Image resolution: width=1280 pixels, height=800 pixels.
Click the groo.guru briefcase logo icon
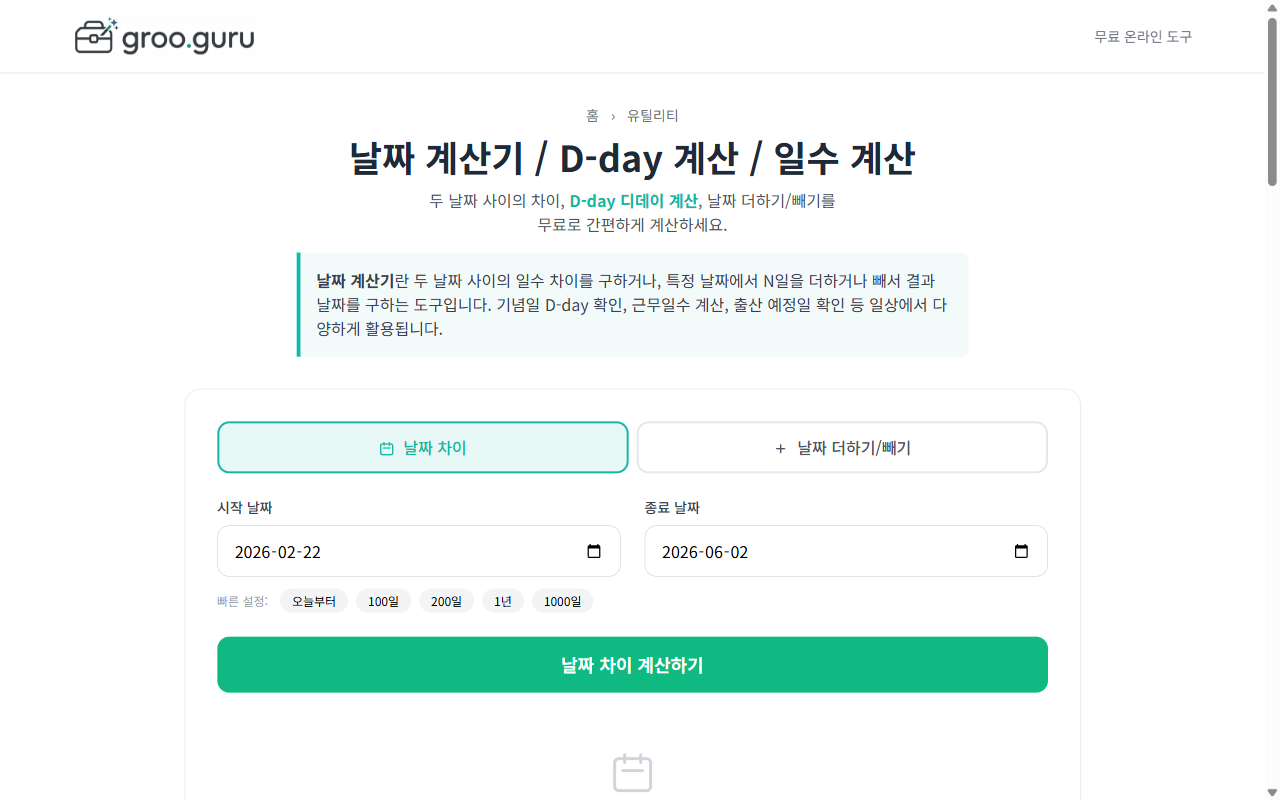[x=94, y=36]
